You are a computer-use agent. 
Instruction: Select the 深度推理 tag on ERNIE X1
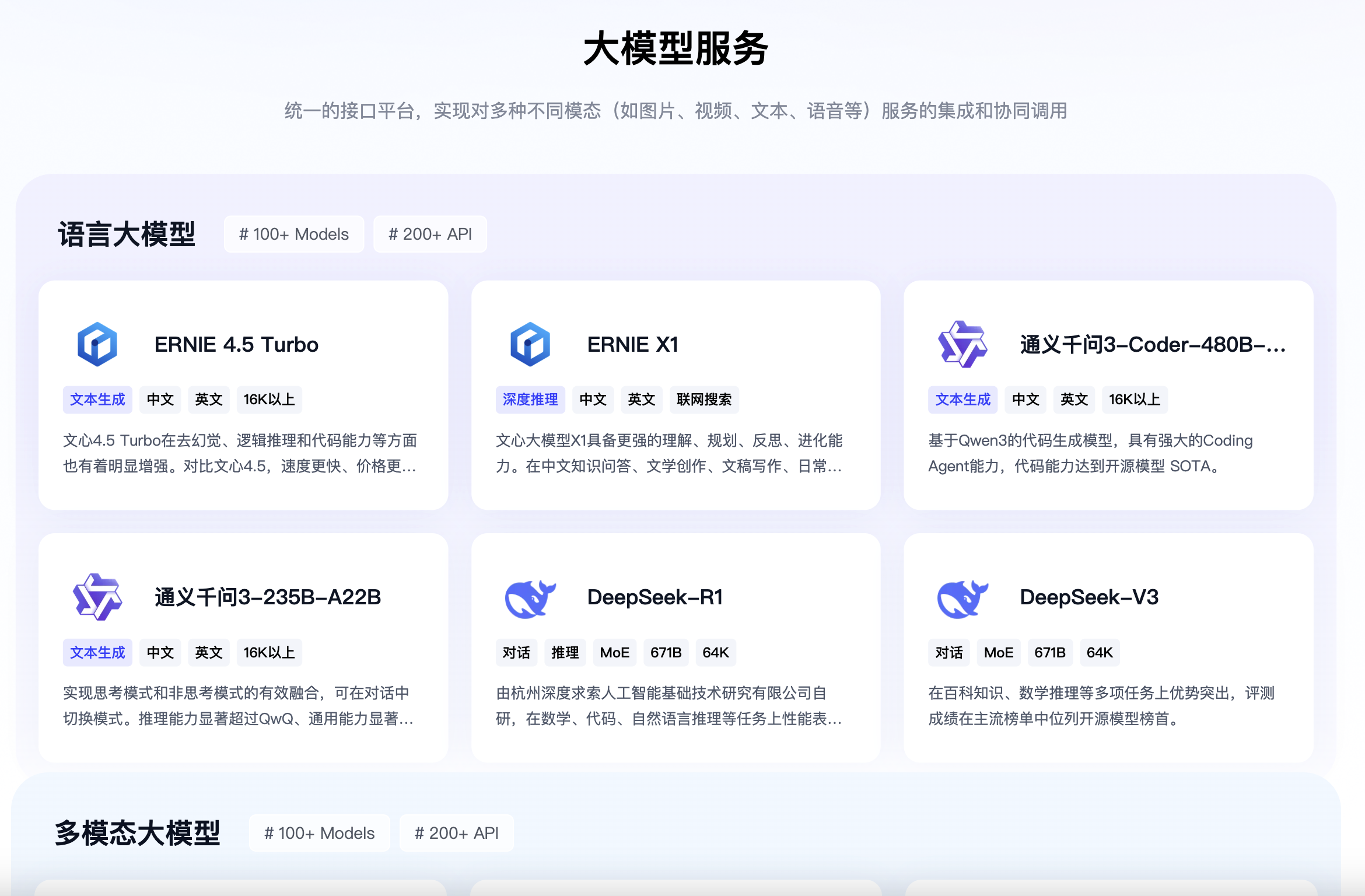tap(530, 400)
